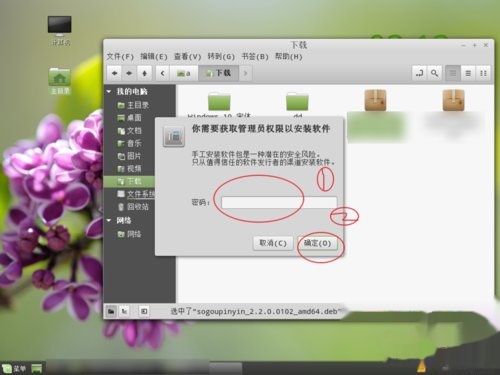Click the path bar right chevron
Image resolution: width=500 pixels, height=375 pixels.
tap(246, 73)
